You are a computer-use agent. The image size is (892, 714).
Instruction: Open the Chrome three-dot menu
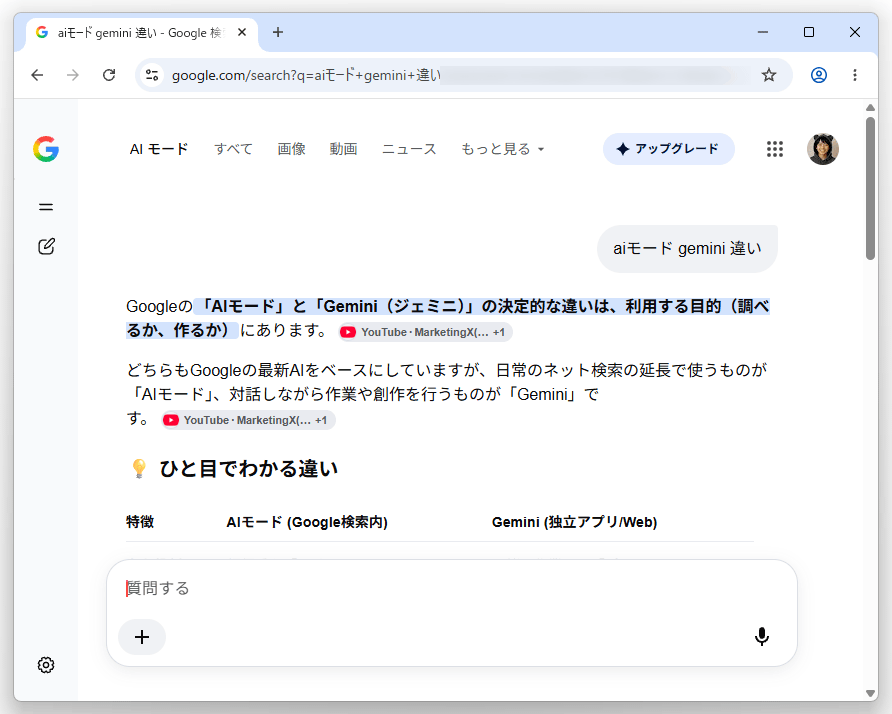point(854,75)
